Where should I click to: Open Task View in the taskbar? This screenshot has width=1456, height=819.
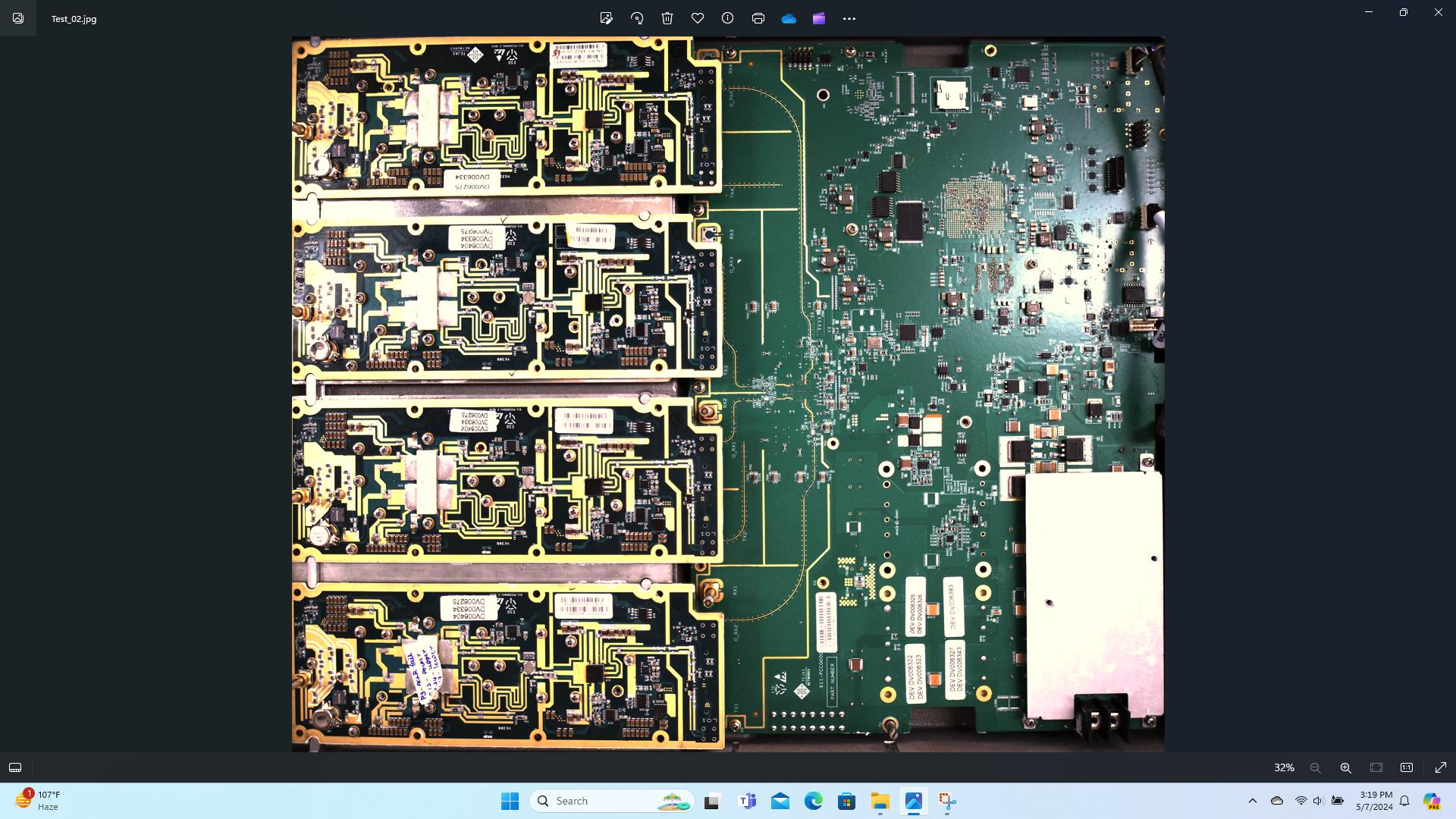(x=711, y=801)
